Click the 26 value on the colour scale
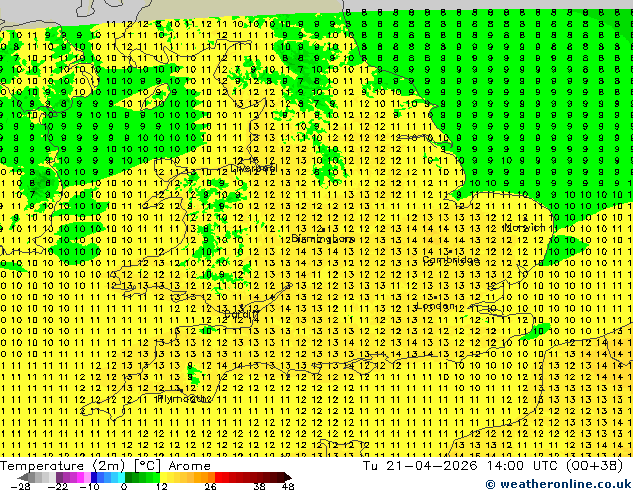This screenshot has height=490, width=634. click(210, 486)
